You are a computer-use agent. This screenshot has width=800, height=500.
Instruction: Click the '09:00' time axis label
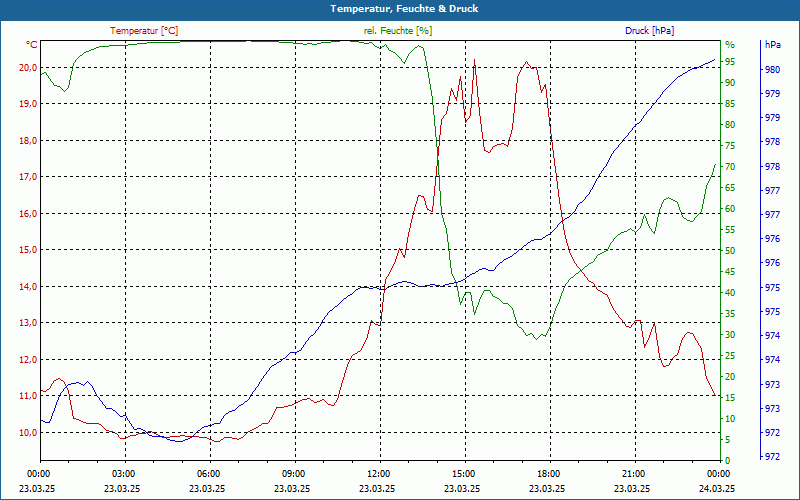tap(292, 474)
